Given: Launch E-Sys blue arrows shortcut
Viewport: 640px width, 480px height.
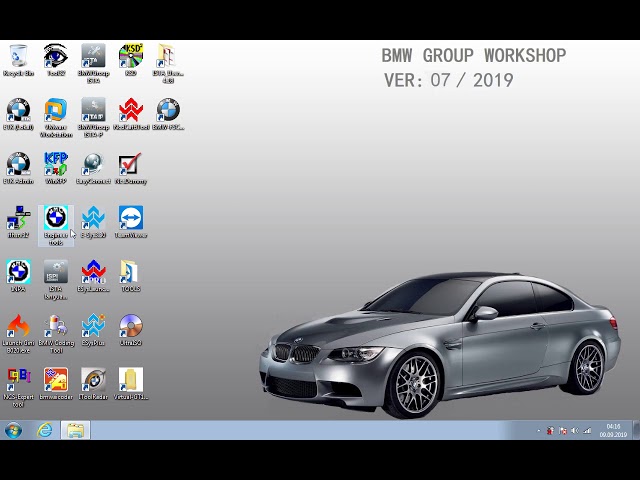Looking at the screenshot, I should click(x=93, y=222).
